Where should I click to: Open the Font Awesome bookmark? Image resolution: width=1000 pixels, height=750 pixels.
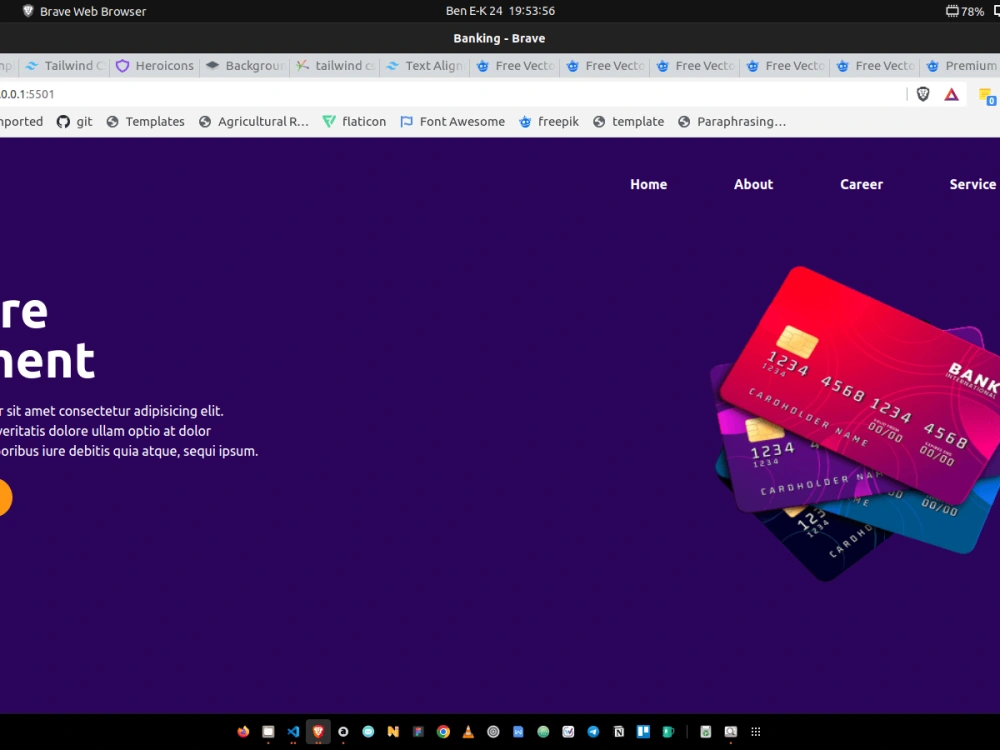point(452,121)
